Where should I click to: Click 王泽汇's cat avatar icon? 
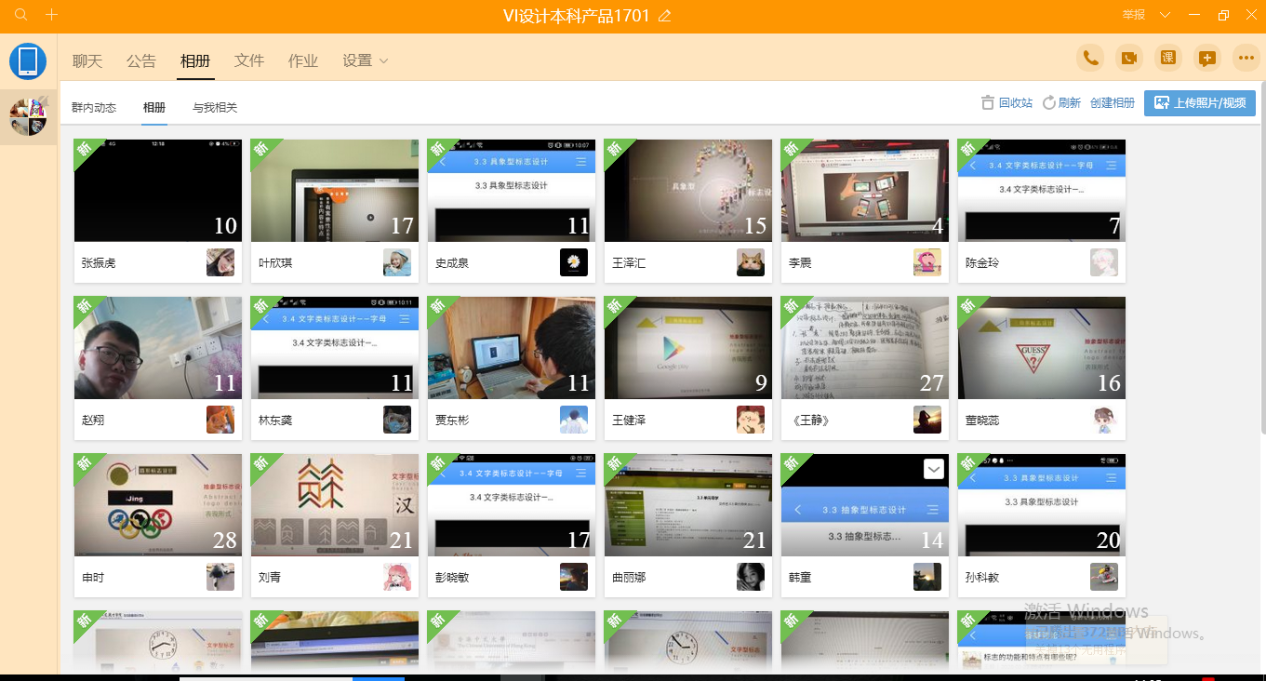[x=751, y=262]
